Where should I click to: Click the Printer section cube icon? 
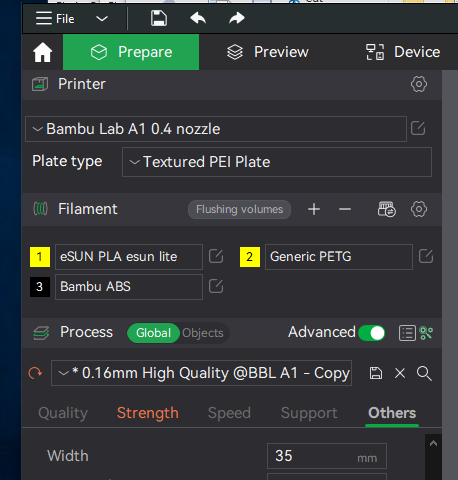tap(40, 84)
